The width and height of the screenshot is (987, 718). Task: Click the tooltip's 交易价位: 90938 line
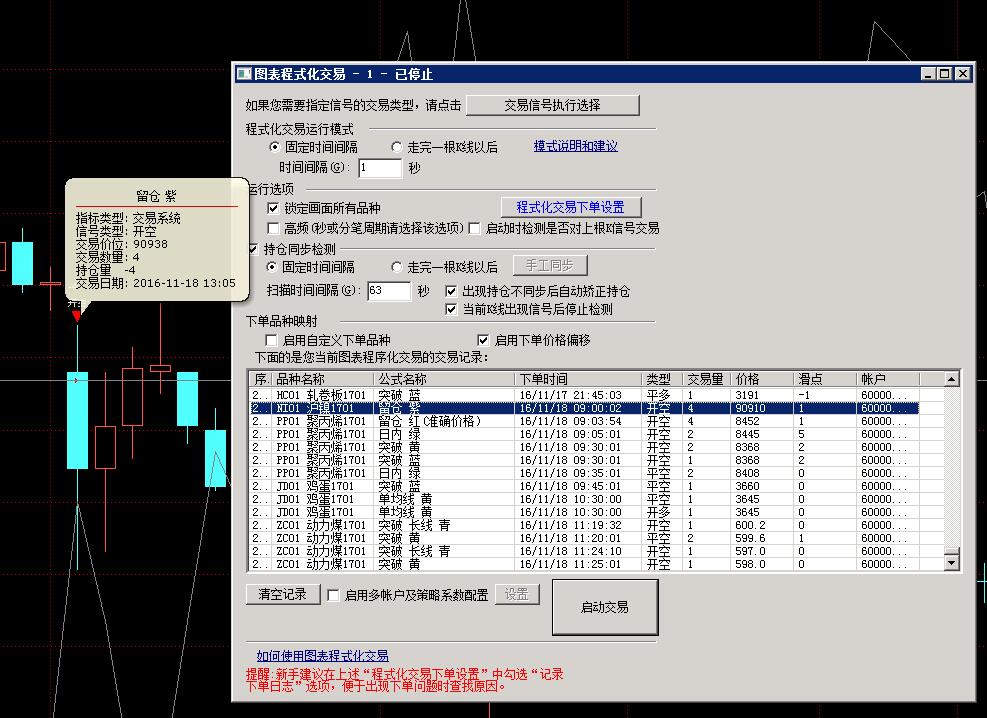coord(121,244)
